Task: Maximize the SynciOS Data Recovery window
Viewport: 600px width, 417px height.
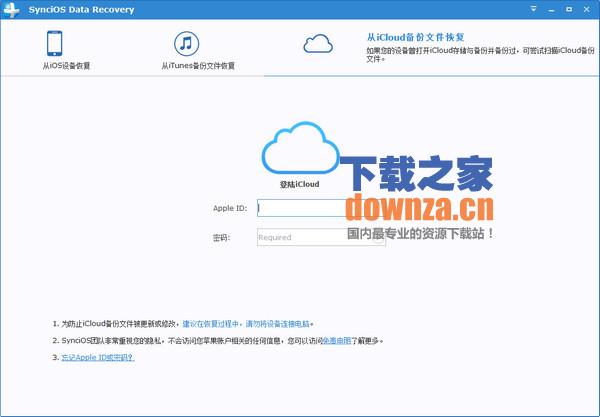Action: coord(569,9)
